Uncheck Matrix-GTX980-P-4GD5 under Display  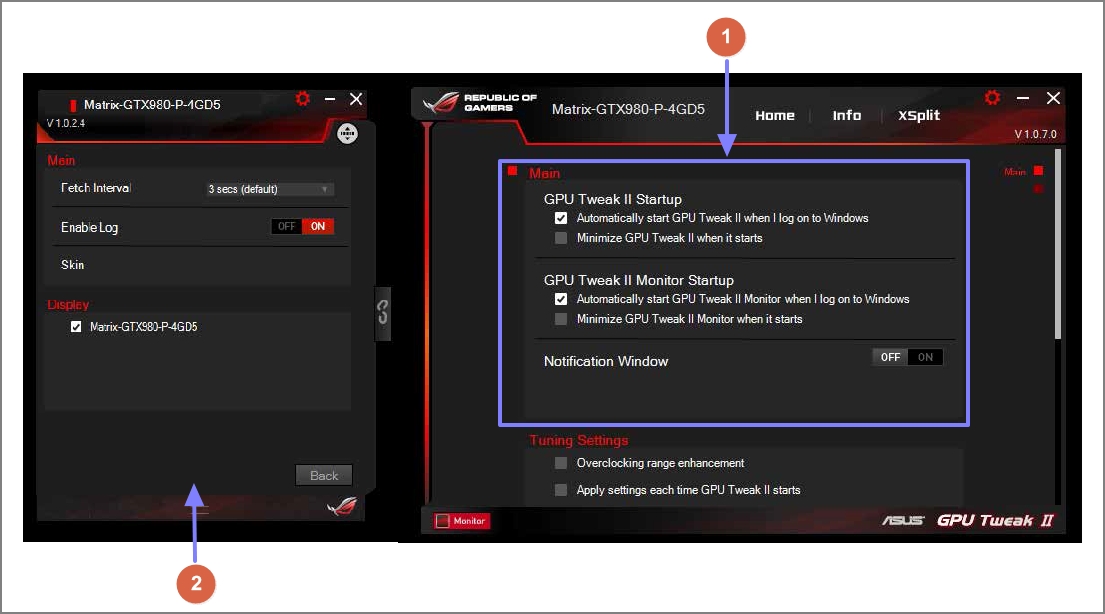[x=76, y=327]
